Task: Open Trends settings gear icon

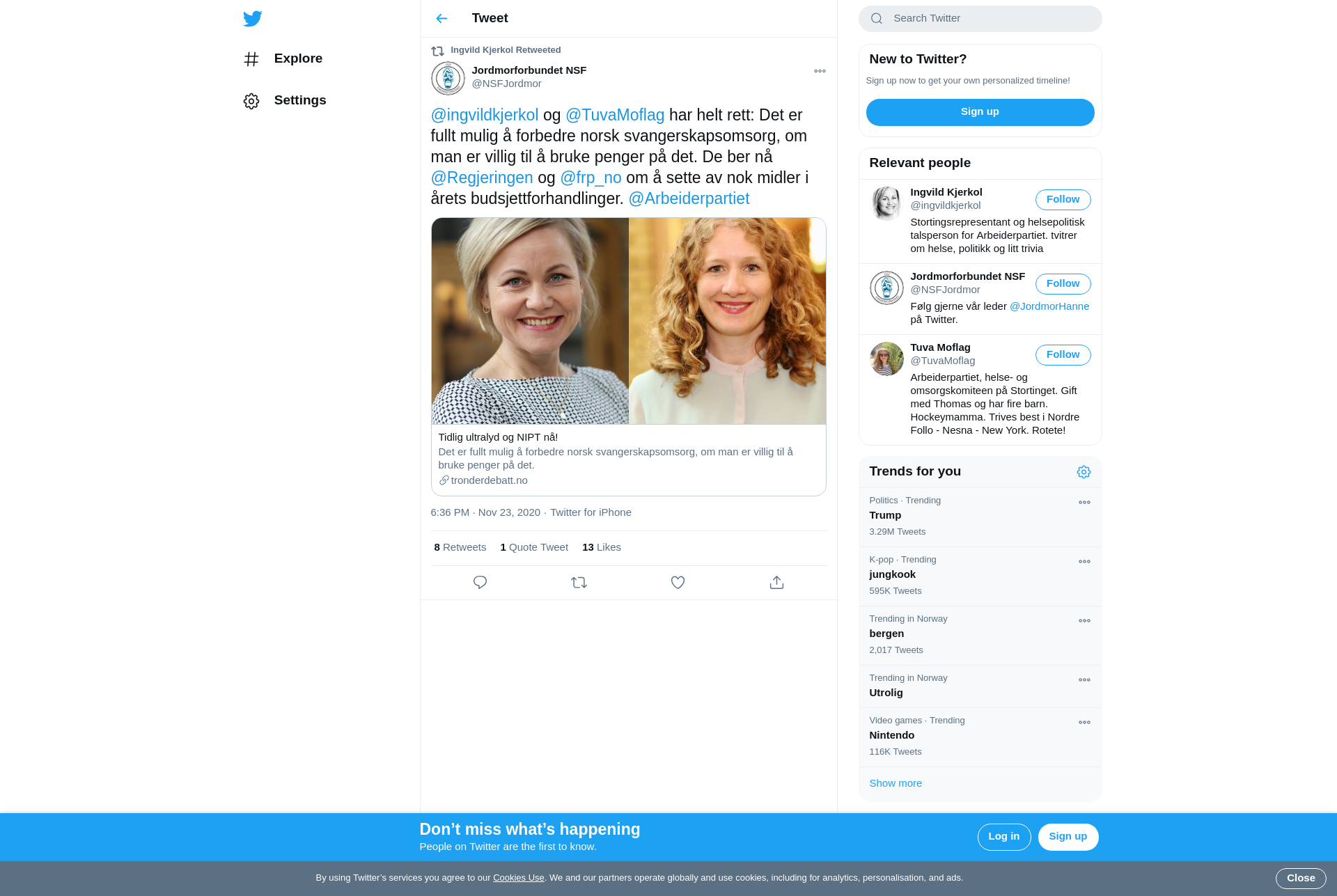Action: pyautogui.click(x=1084, y=472)
